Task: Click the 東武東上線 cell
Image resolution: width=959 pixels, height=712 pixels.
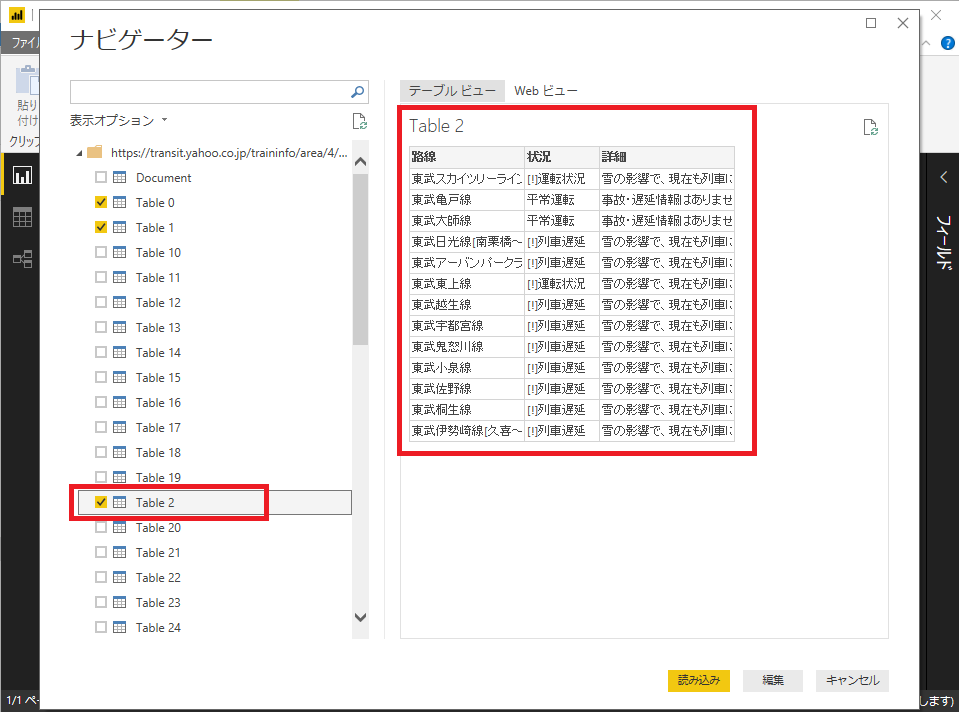Action: point(467,283)
